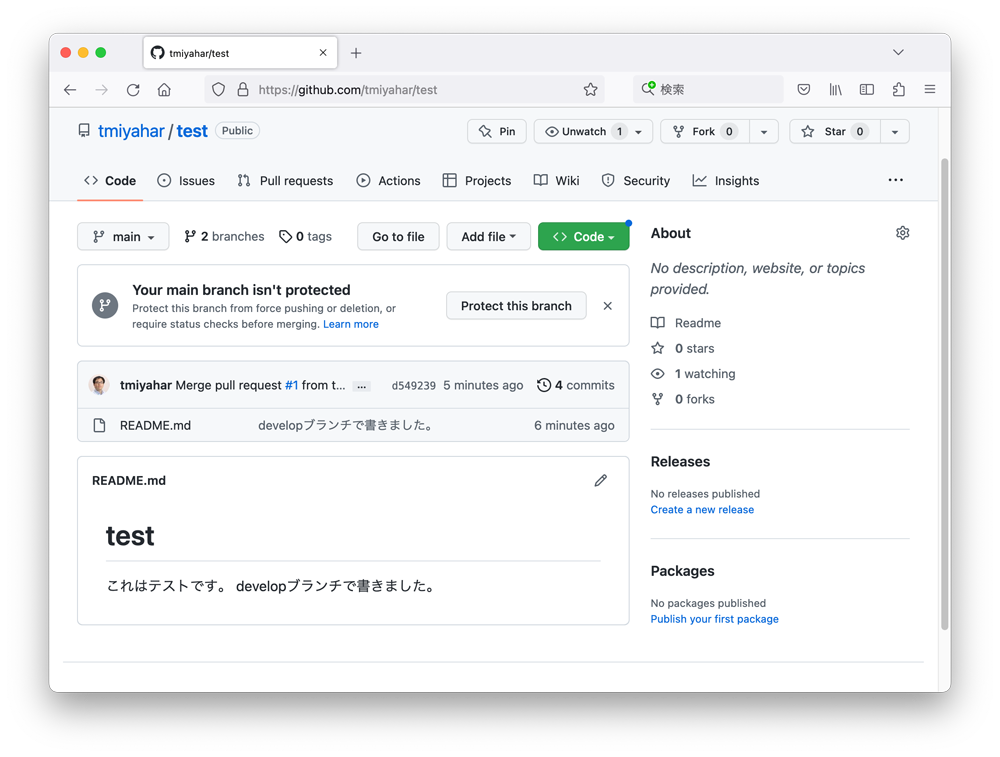Image resolution: width=1000 pixels, height=757 pixels.
Task: Open About settings gear icon
Action: pos(902,233)
